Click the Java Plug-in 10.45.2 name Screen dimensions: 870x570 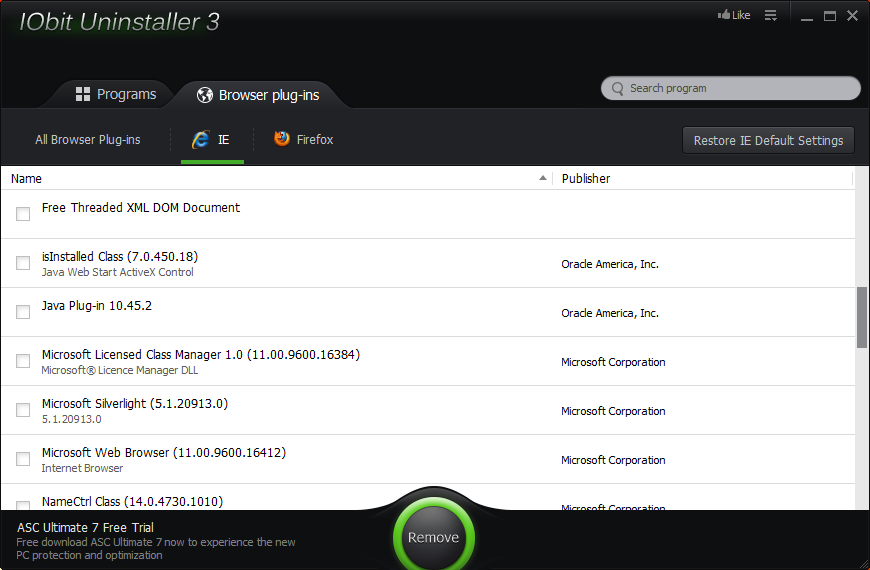coord(97,306)
